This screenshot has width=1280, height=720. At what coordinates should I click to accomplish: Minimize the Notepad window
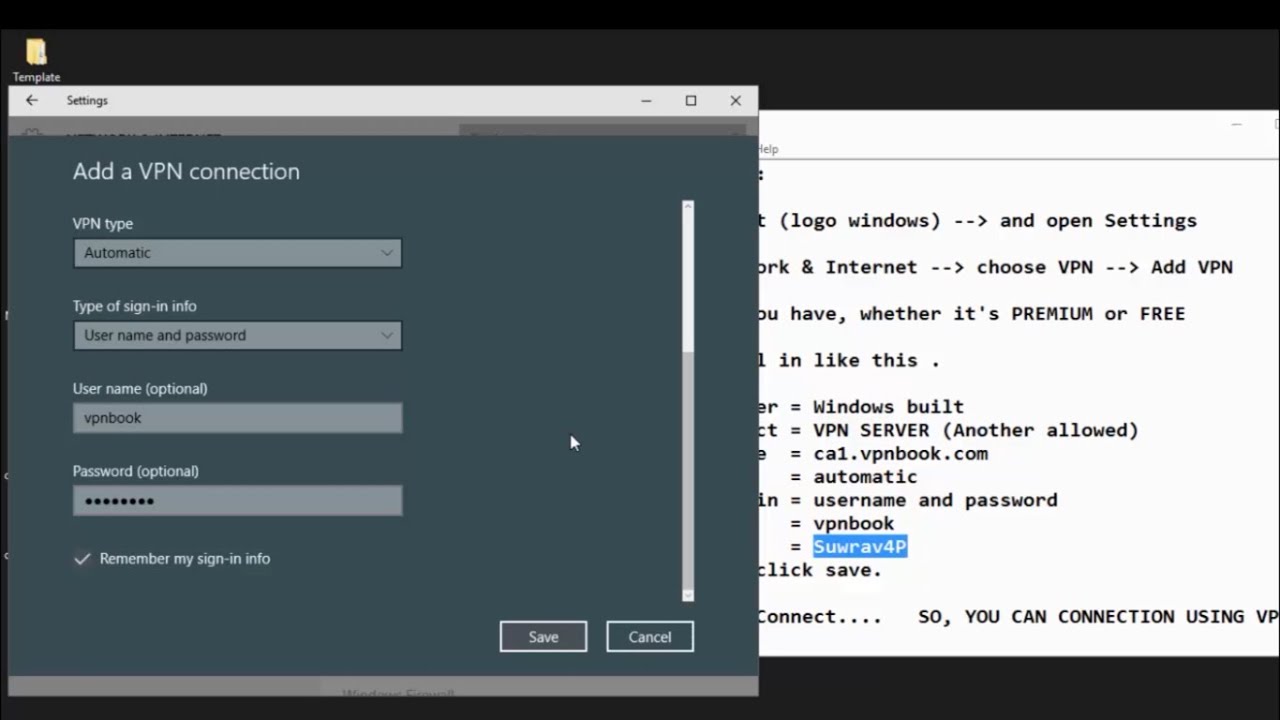coord(1237,125)
